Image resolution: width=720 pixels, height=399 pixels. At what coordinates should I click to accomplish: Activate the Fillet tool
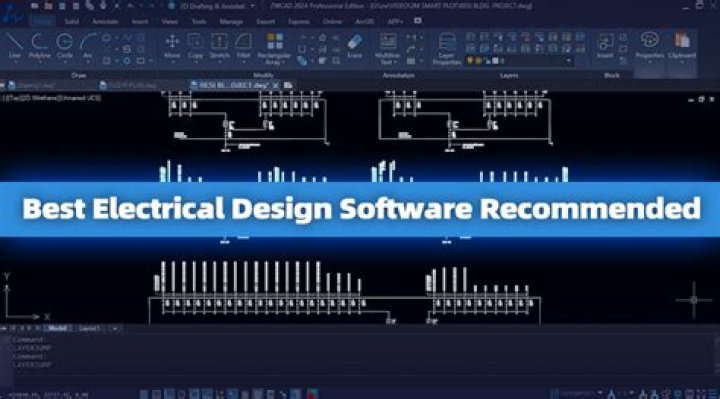243,46
